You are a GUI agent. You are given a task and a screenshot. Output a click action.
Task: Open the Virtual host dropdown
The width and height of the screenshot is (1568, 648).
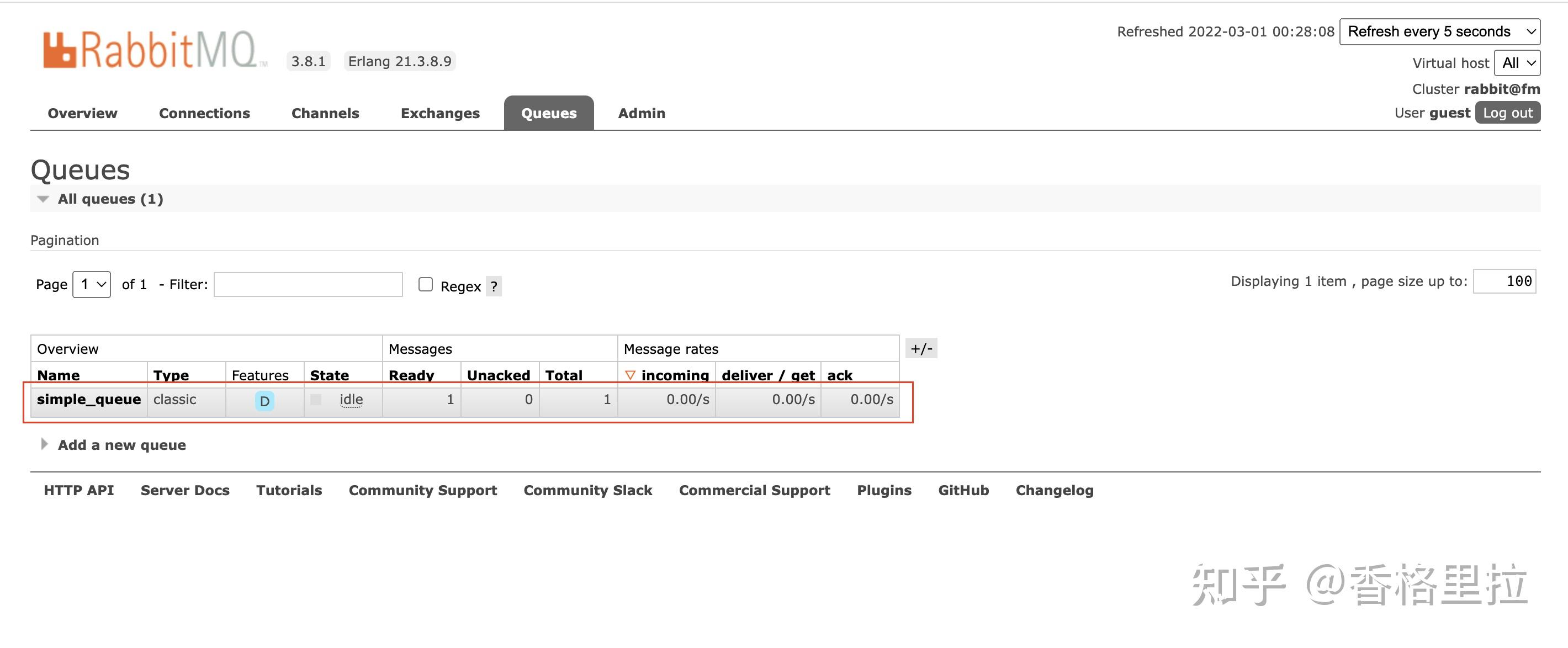tap(1517, 63)
